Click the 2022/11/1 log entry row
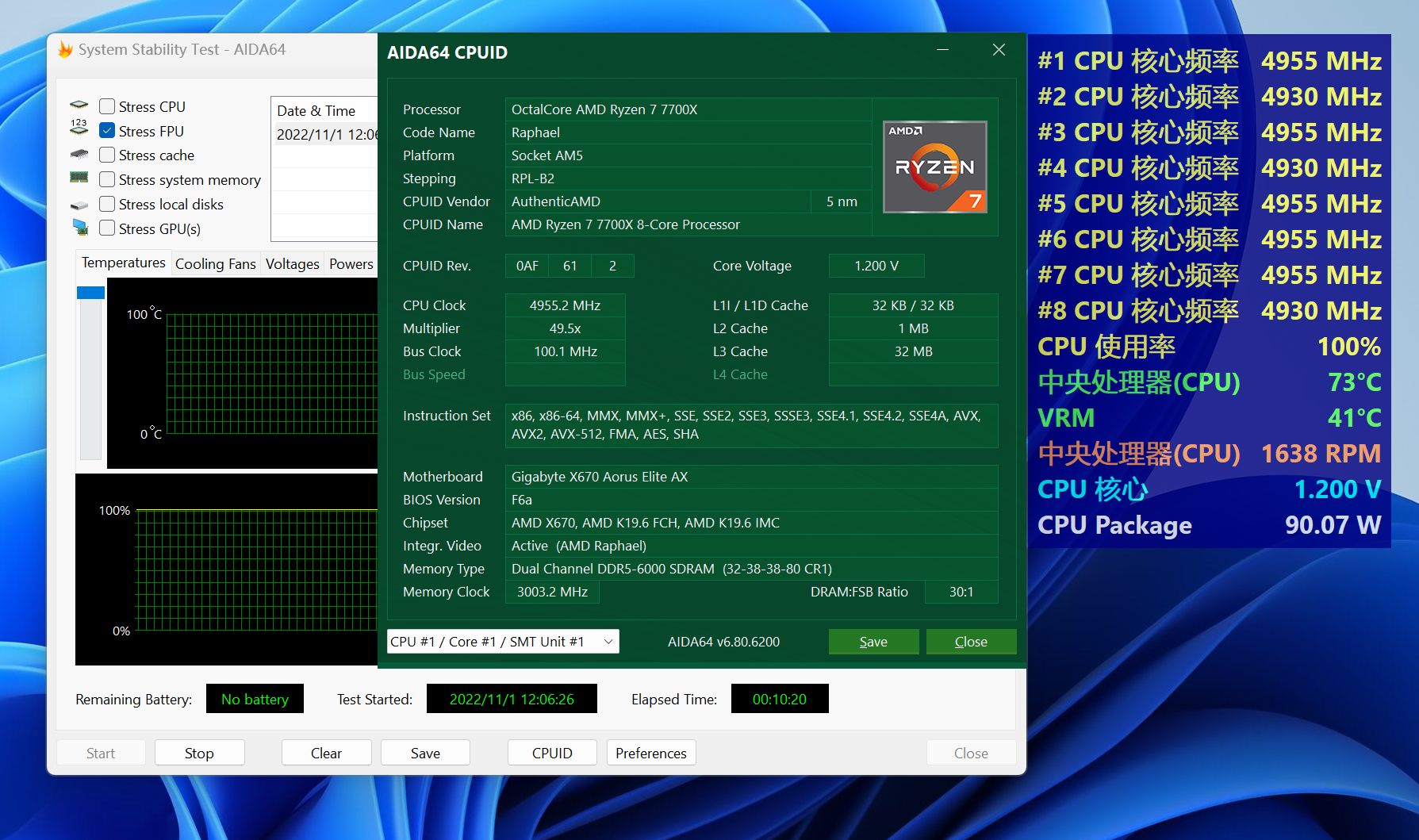This screenshot has width=1419, height=840. click(x=326, y=134)
